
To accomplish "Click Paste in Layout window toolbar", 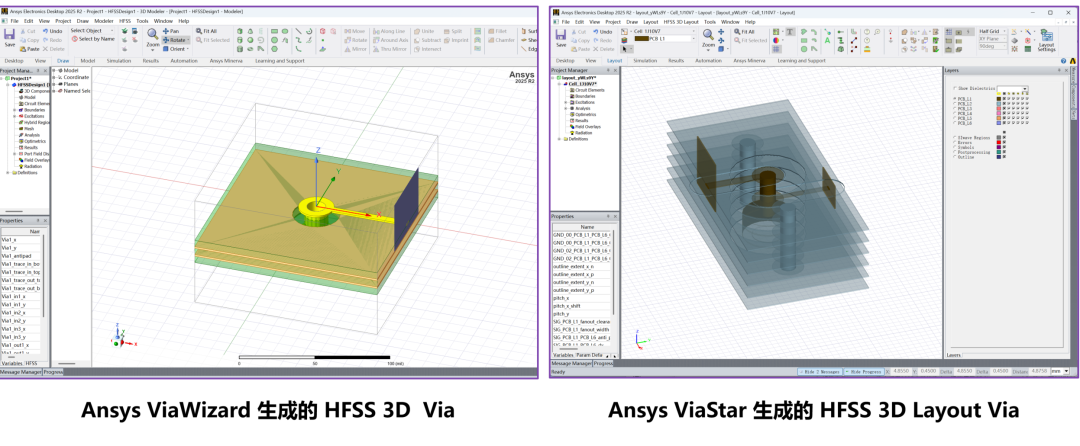I will (581, 49).
